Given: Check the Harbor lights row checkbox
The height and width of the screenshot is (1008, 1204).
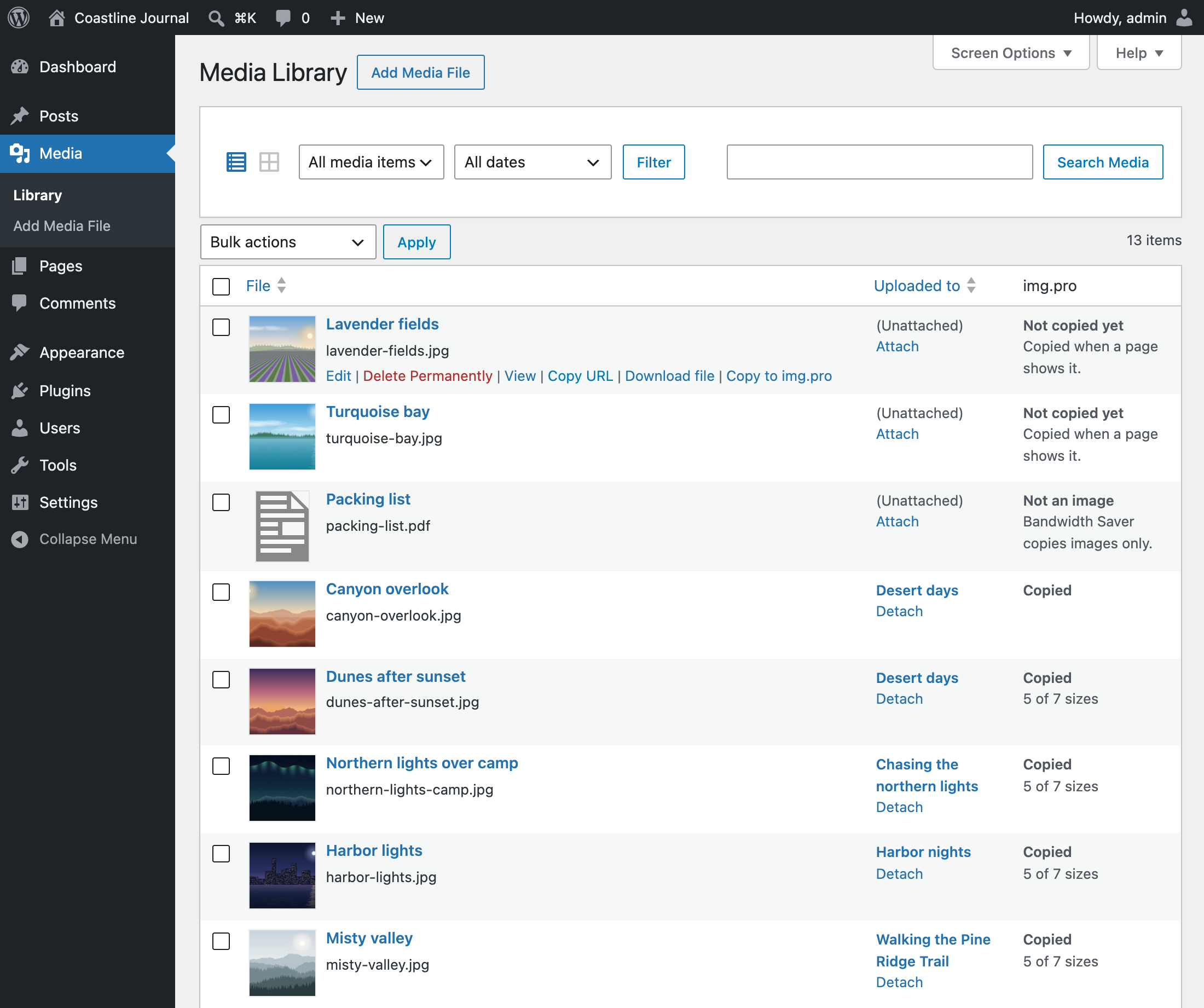Looking at the screenshot, I should tap(221, 854).
